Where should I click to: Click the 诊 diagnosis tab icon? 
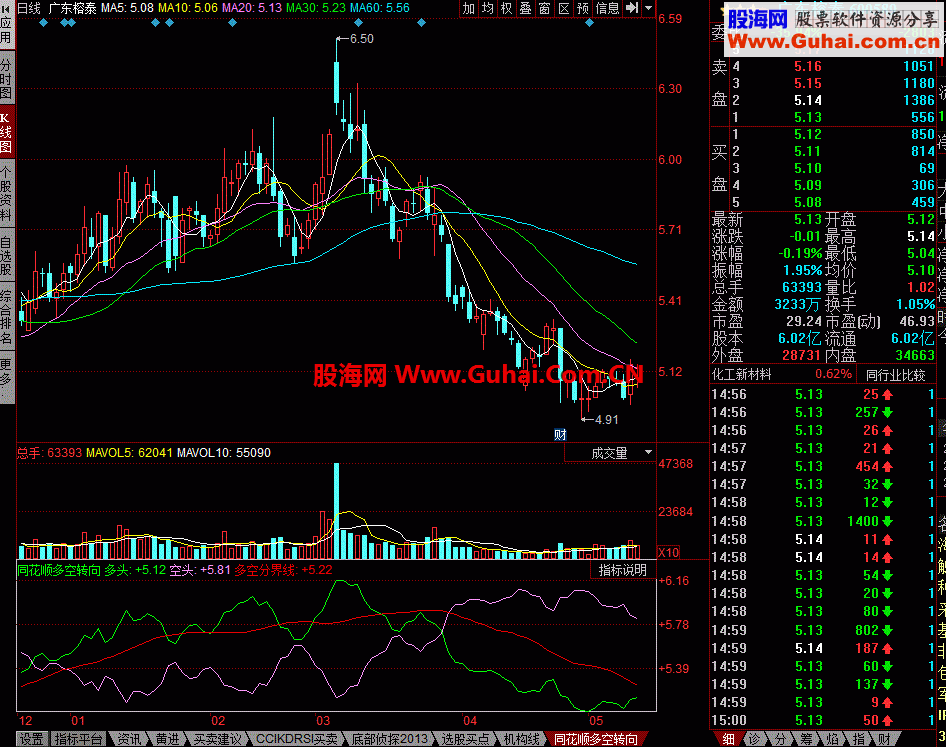755,739
